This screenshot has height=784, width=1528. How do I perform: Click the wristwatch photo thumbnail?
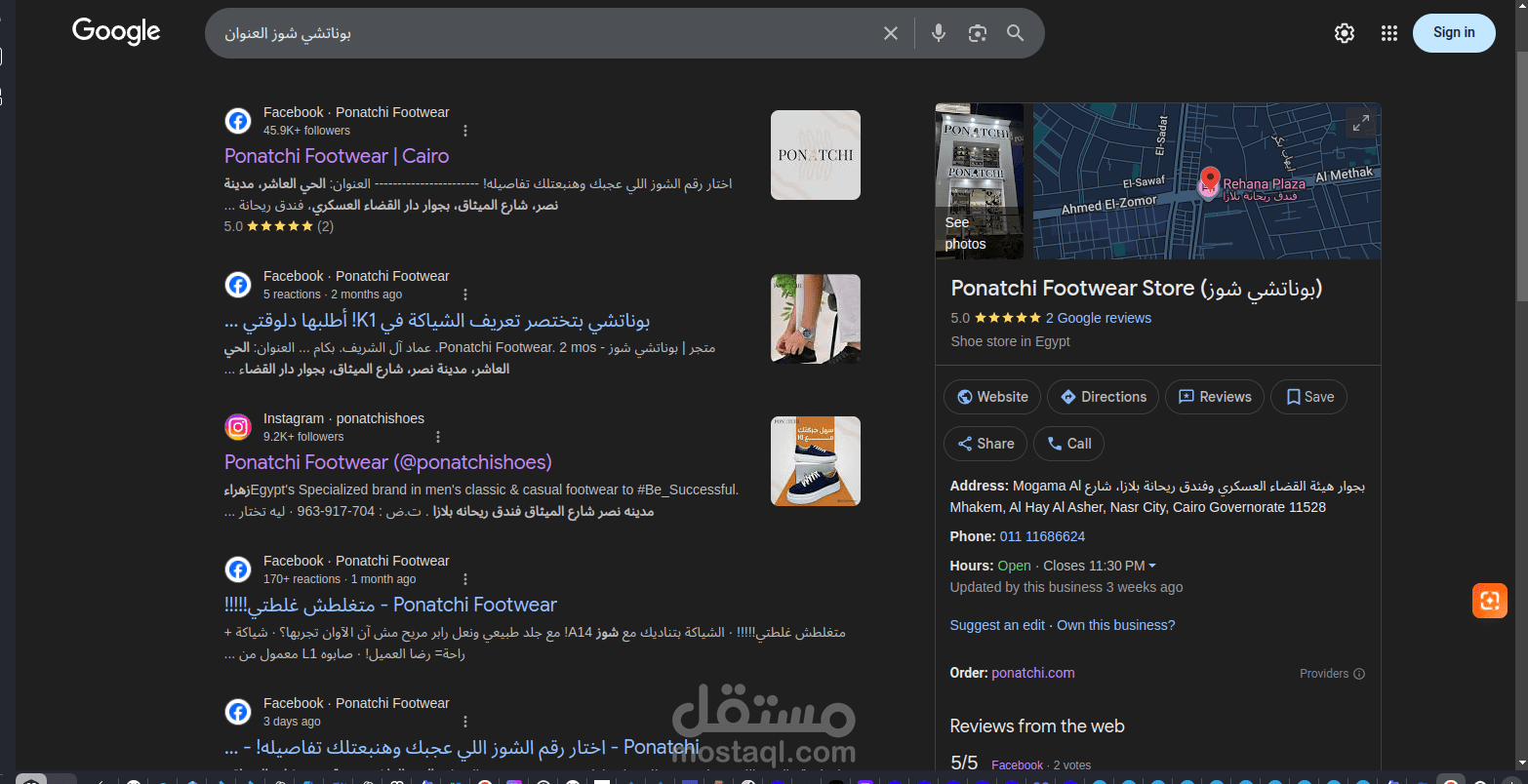click(x=816, y=319)
